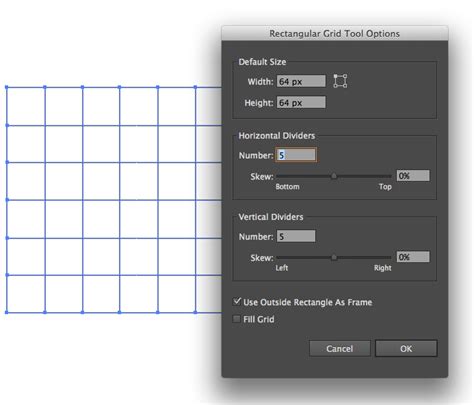
Task: Click the top-left anchor point of grid
Action: (x=7, y=87)
